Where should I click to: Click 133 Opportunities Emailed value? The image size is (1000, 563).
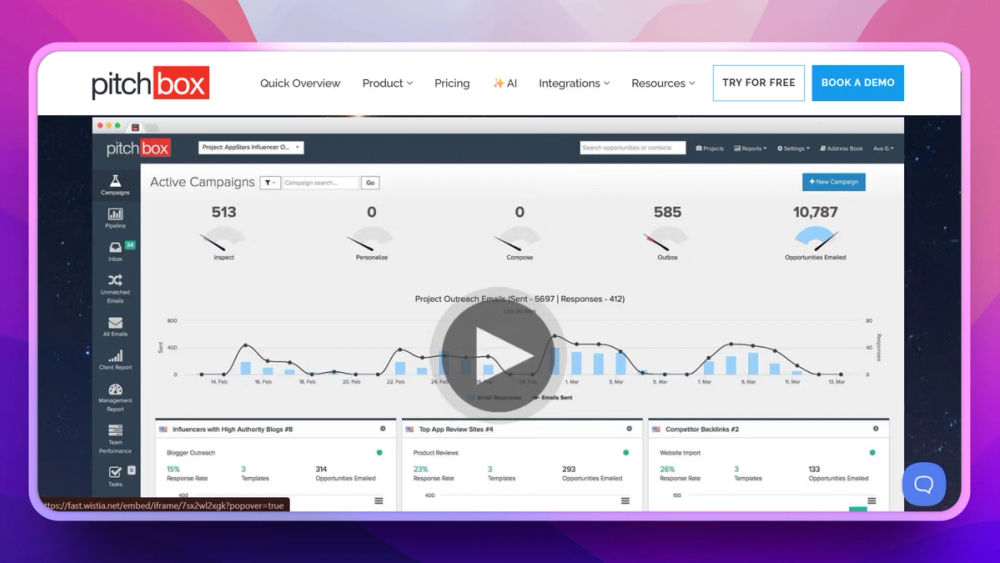814,469
